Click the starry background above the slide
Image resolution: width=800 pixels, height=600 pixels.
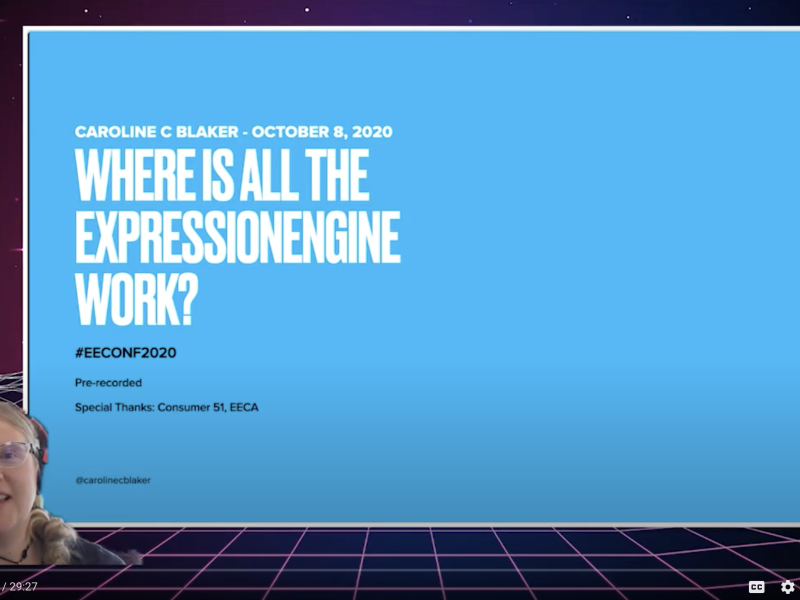400,13
